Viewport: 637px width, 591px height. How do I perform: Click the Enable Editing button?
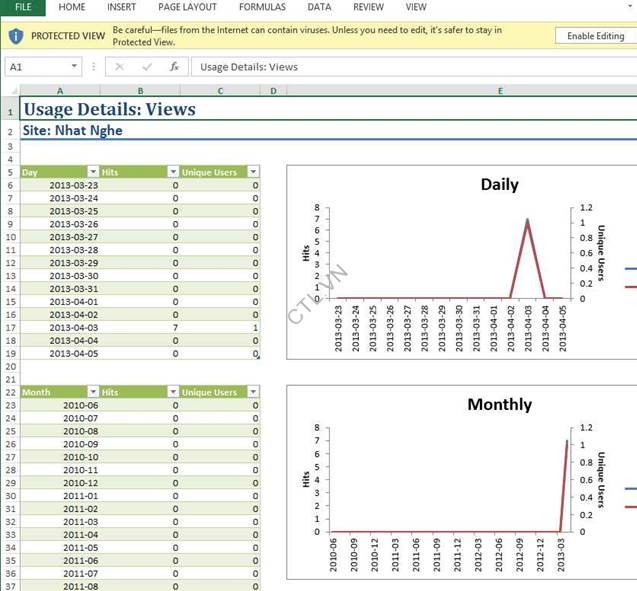tap(595, 36)
